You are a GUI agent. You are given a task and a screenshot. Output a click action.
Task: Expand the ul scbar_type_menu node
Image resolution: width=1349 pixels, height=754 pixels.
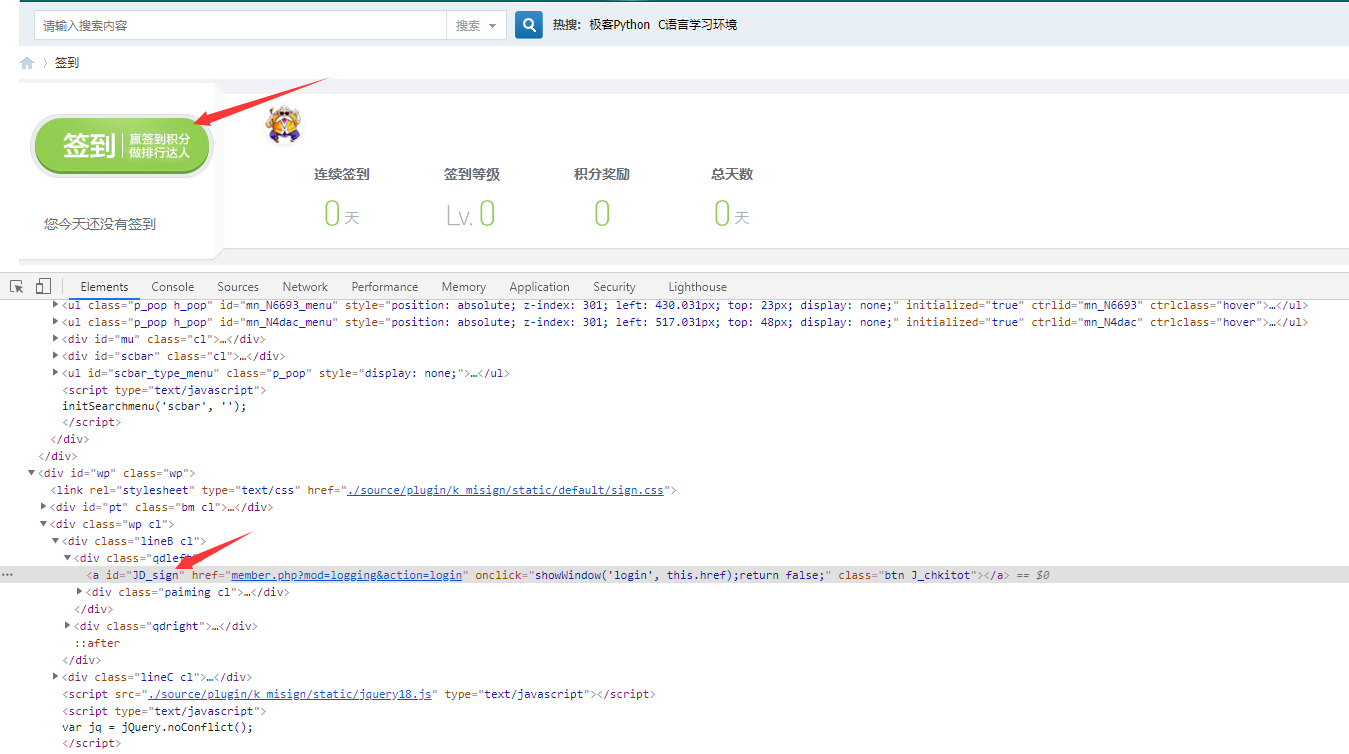click(55, 373)
